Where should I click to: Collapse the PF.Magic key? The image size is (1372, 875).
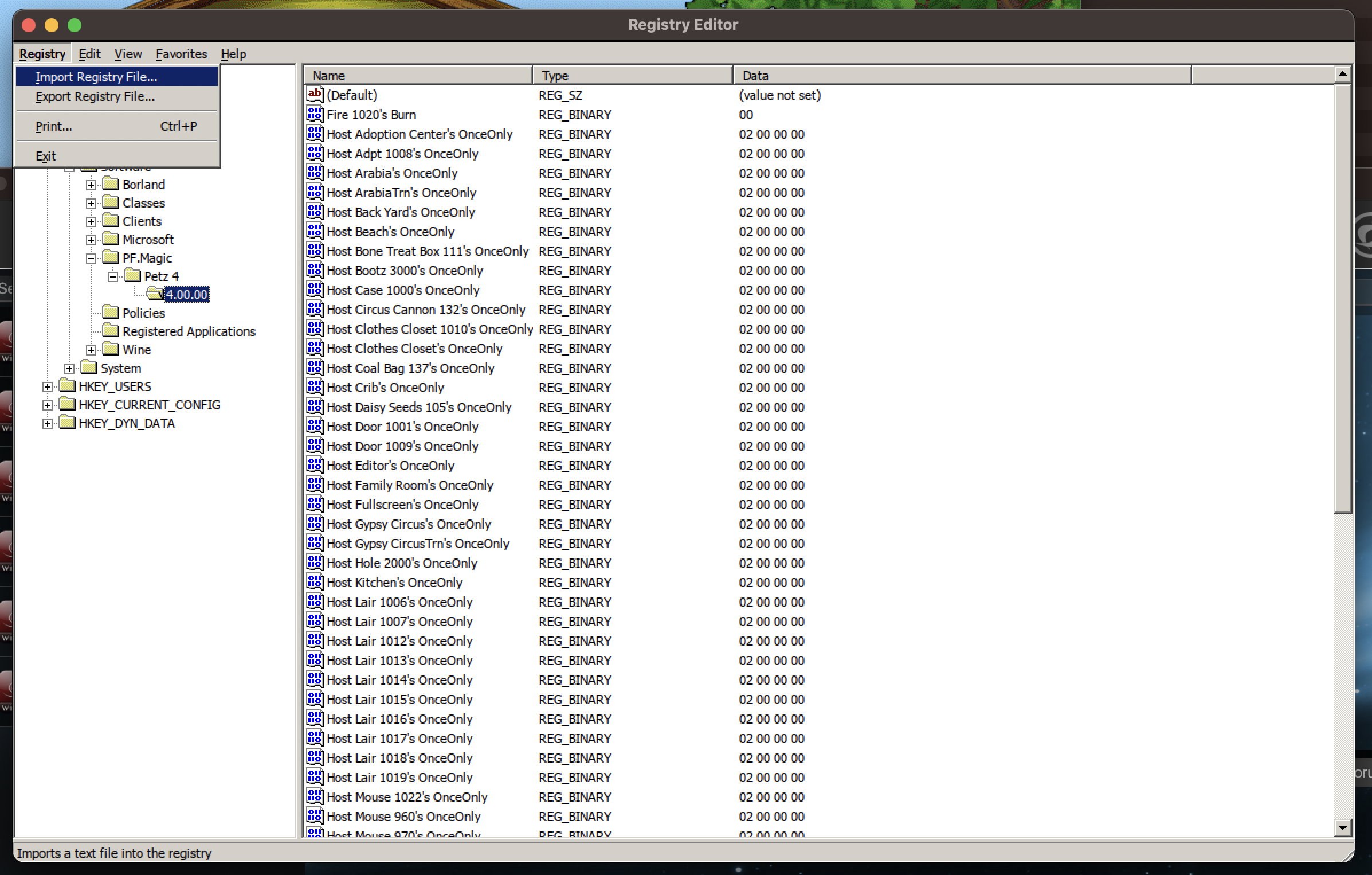tap(91, 258)
